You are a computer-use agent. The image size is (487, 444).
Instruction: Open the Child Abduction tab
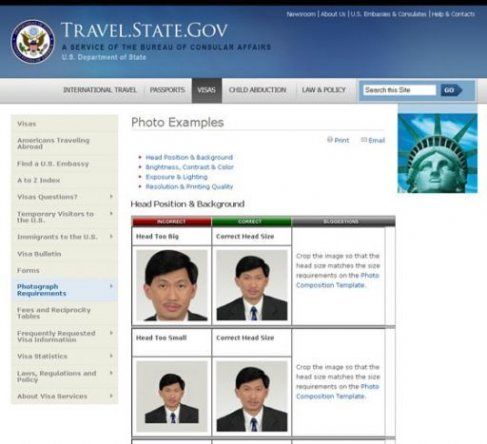click(257, 90)
